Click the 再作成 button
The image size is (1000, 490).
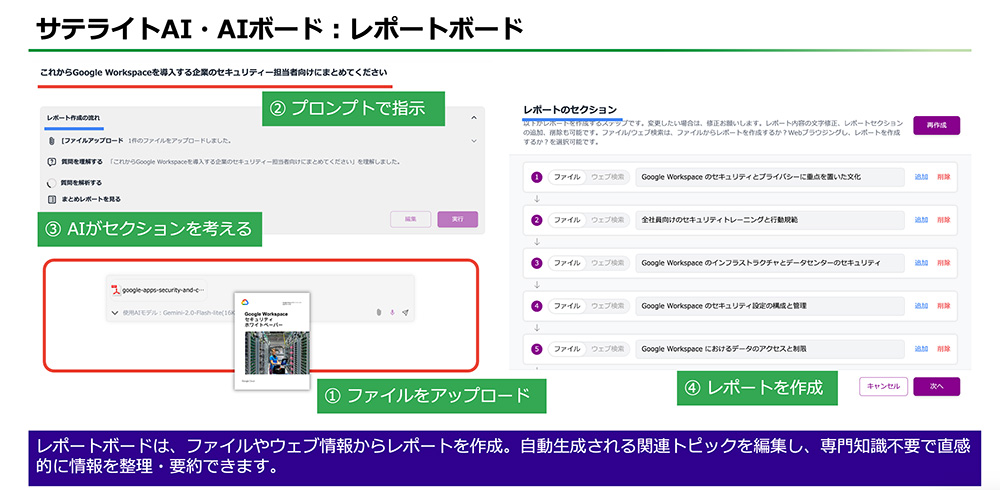coord(936,126)
